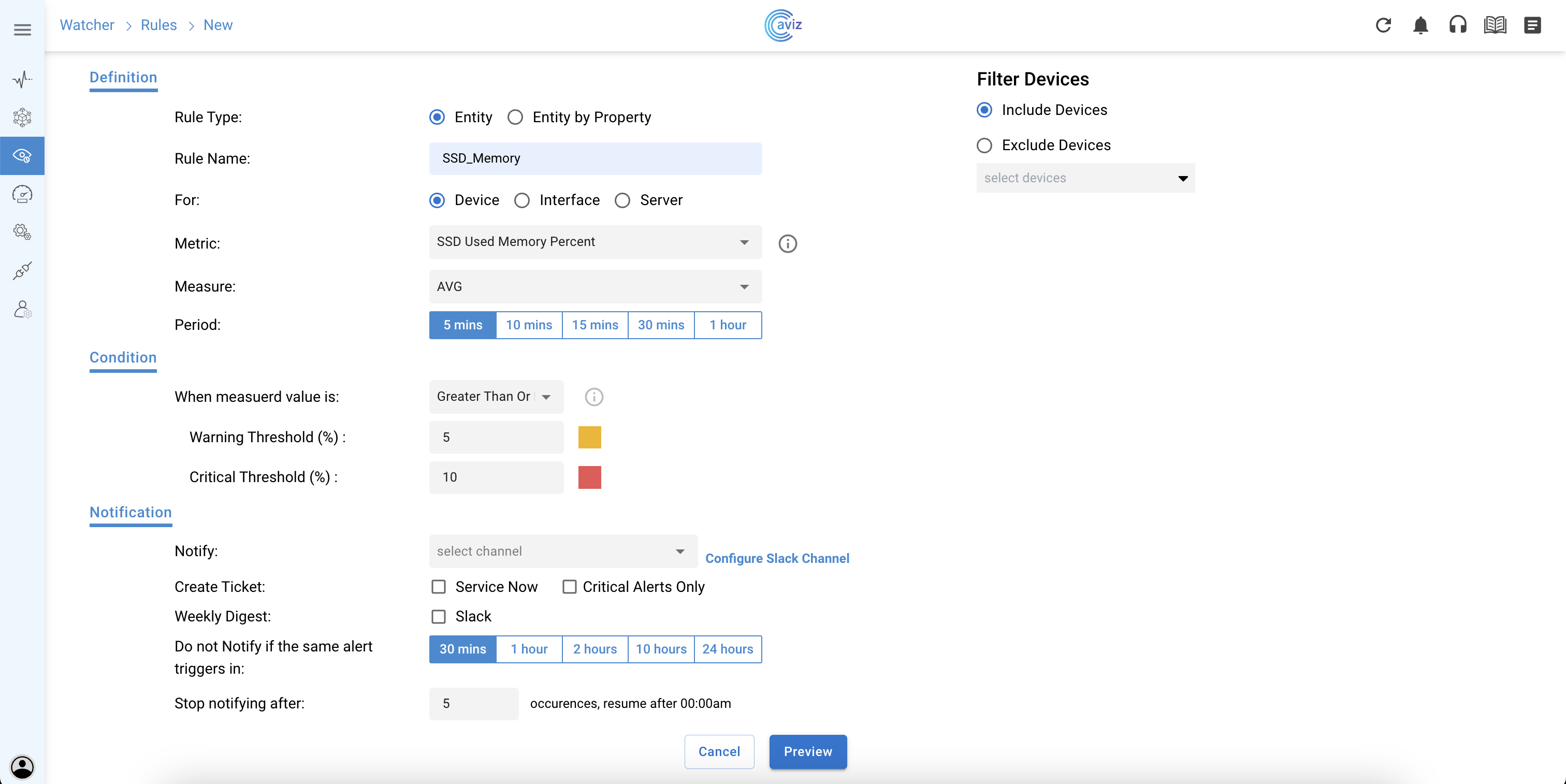Click the Watcher eye icon in the sidebar

[x=22, y=155]
